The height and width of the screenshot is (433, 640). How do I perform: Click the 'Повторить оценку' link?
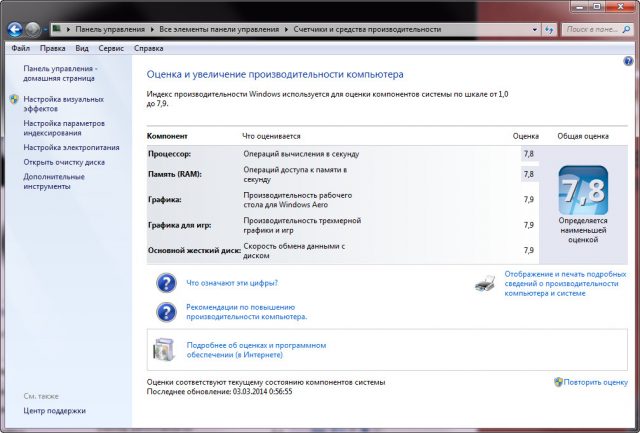[x=595, y=382]
